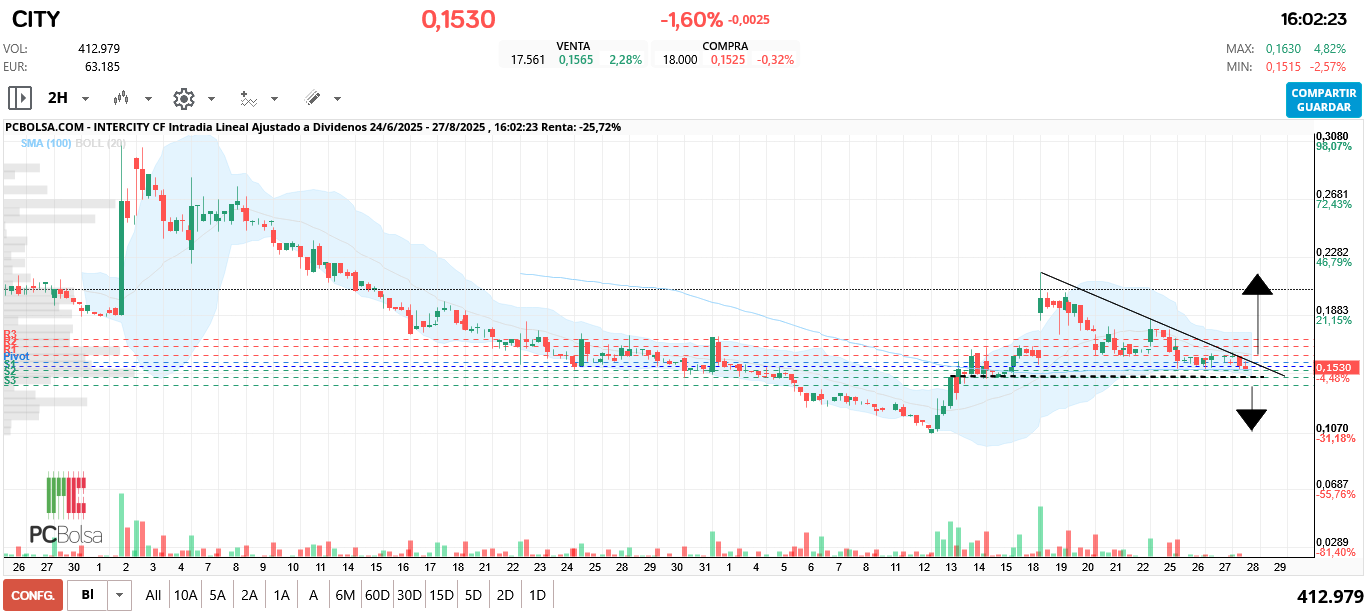Open the CONFG. button
Viewport: 1366px width, 615px height.
(32, 595)
